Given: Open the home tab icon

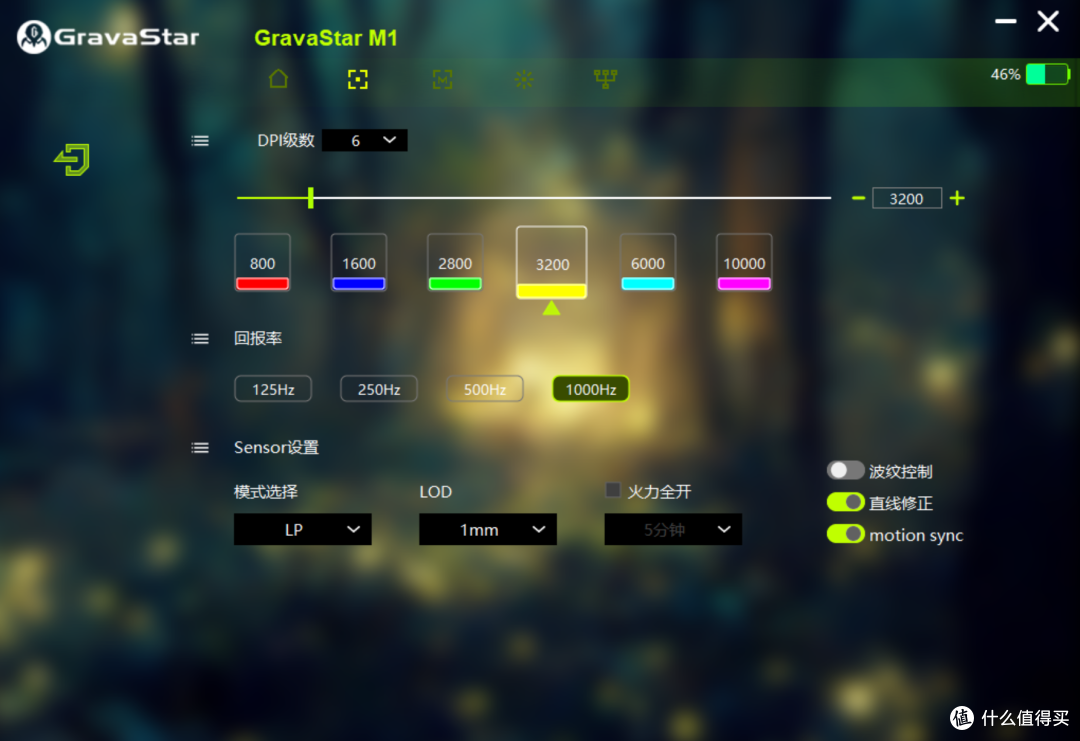Looking at the screenshot, I should pyautogui.click(x=278, y=79).
